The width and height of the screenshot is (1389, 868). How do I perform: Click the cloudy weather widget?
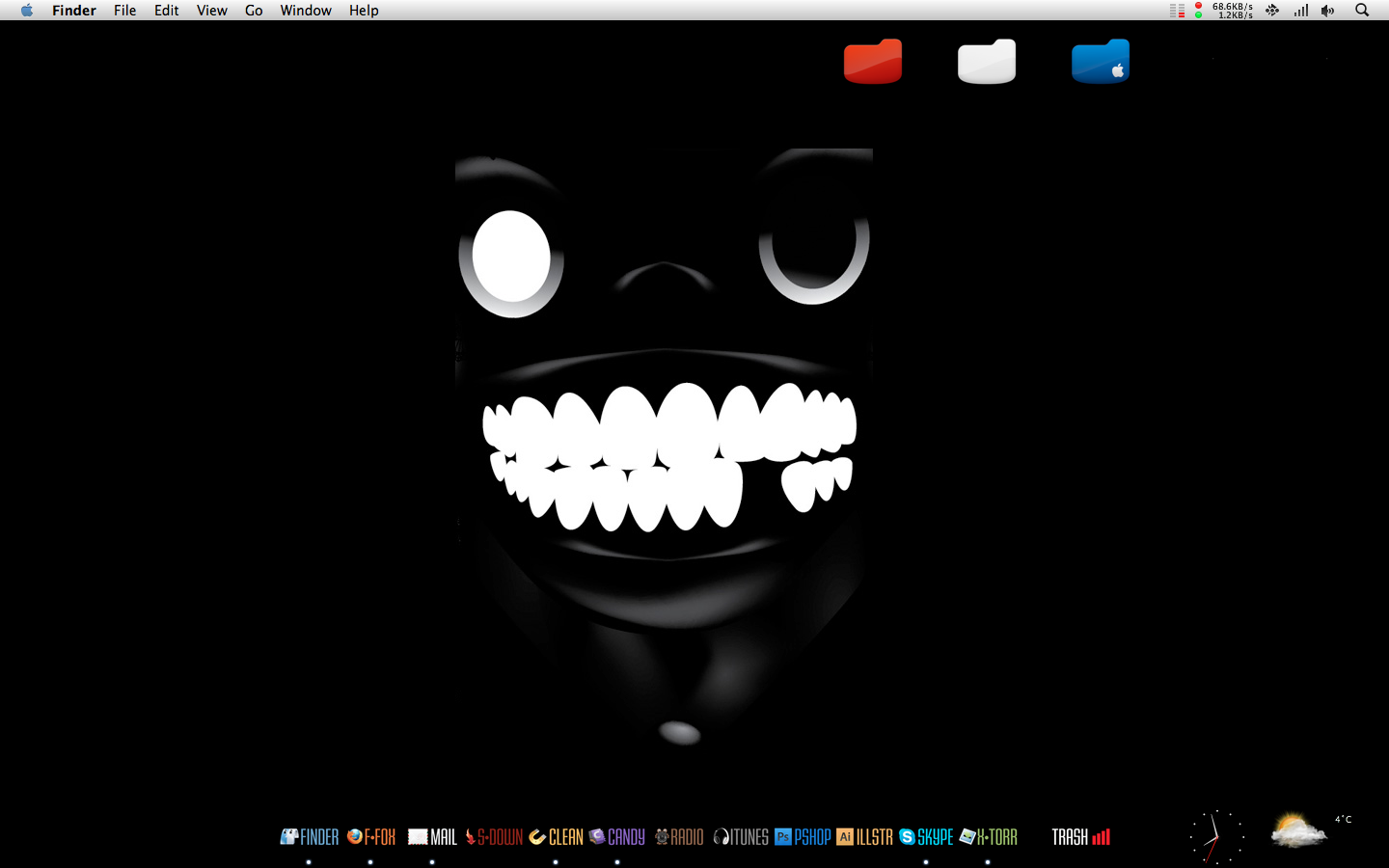1298,830
